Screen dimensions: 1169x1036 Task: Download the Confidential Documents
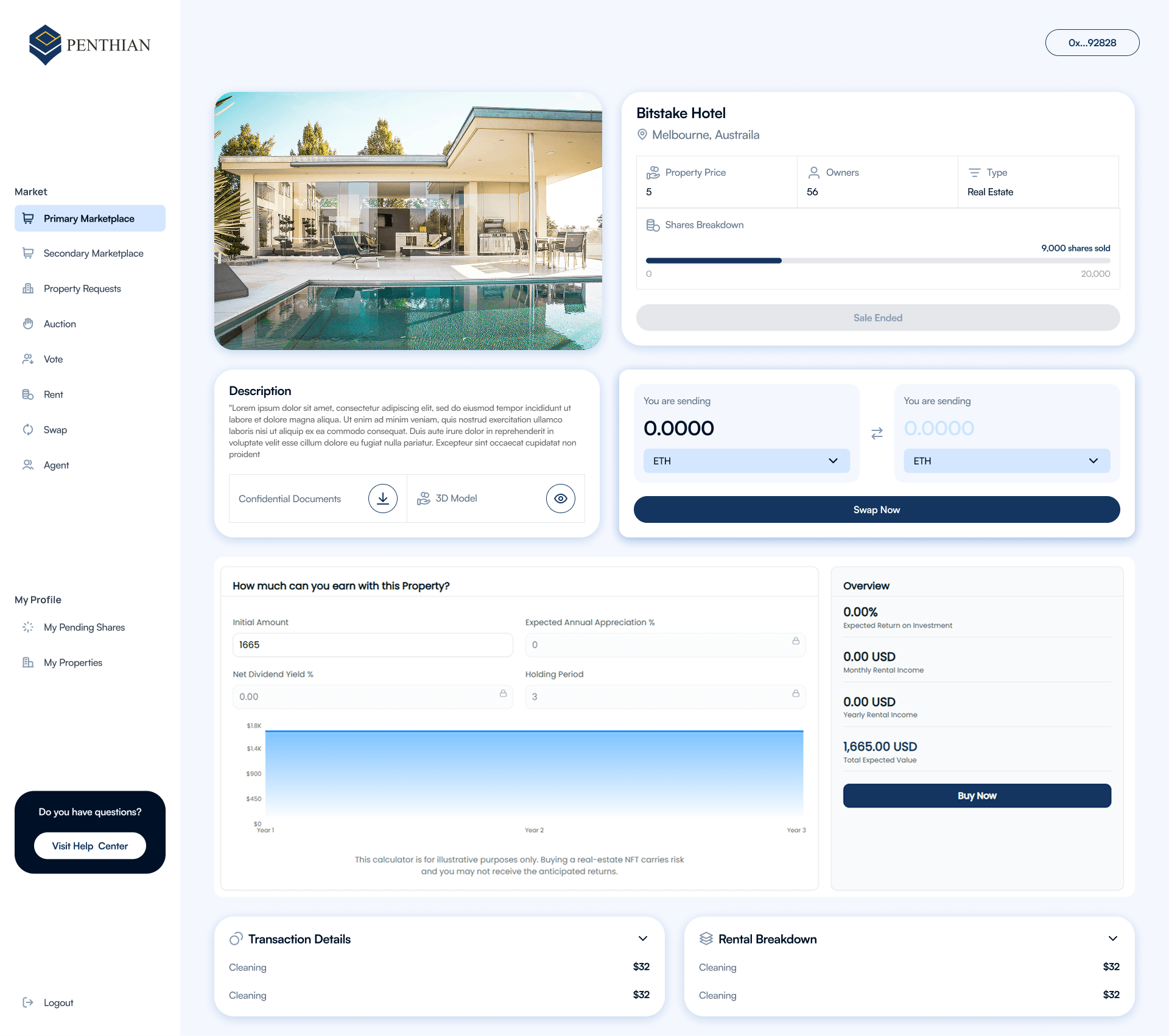coord(383,499)
